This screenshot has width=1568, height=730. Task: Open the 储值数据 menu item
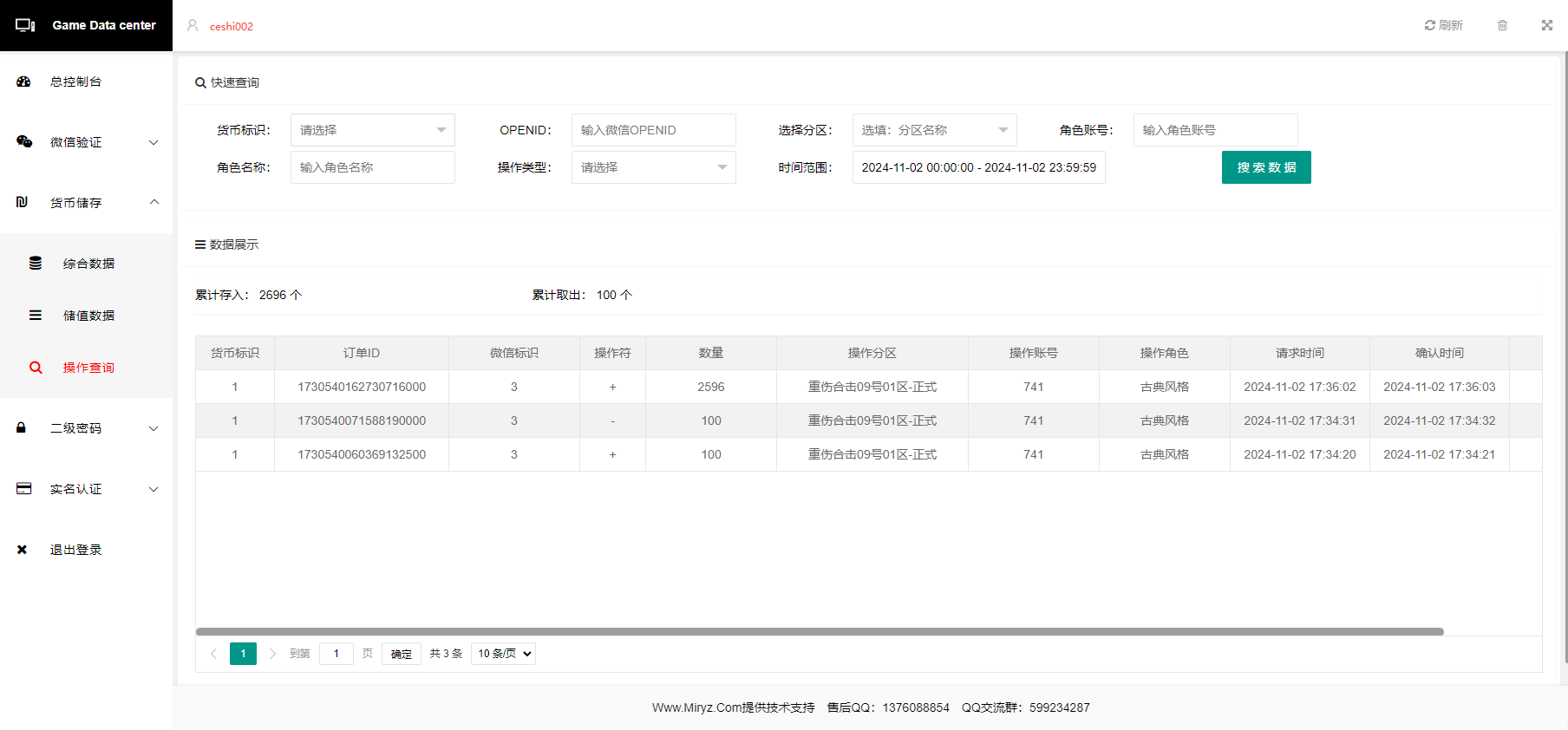click(x=88, y=316)
